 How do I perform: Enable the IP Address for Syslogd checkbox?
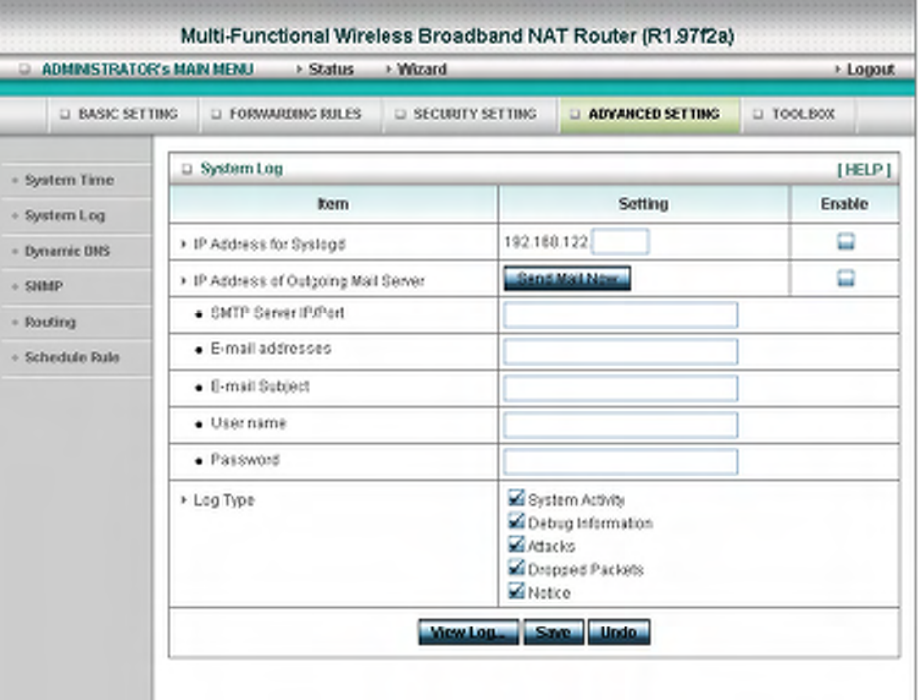tap(845, 242)
